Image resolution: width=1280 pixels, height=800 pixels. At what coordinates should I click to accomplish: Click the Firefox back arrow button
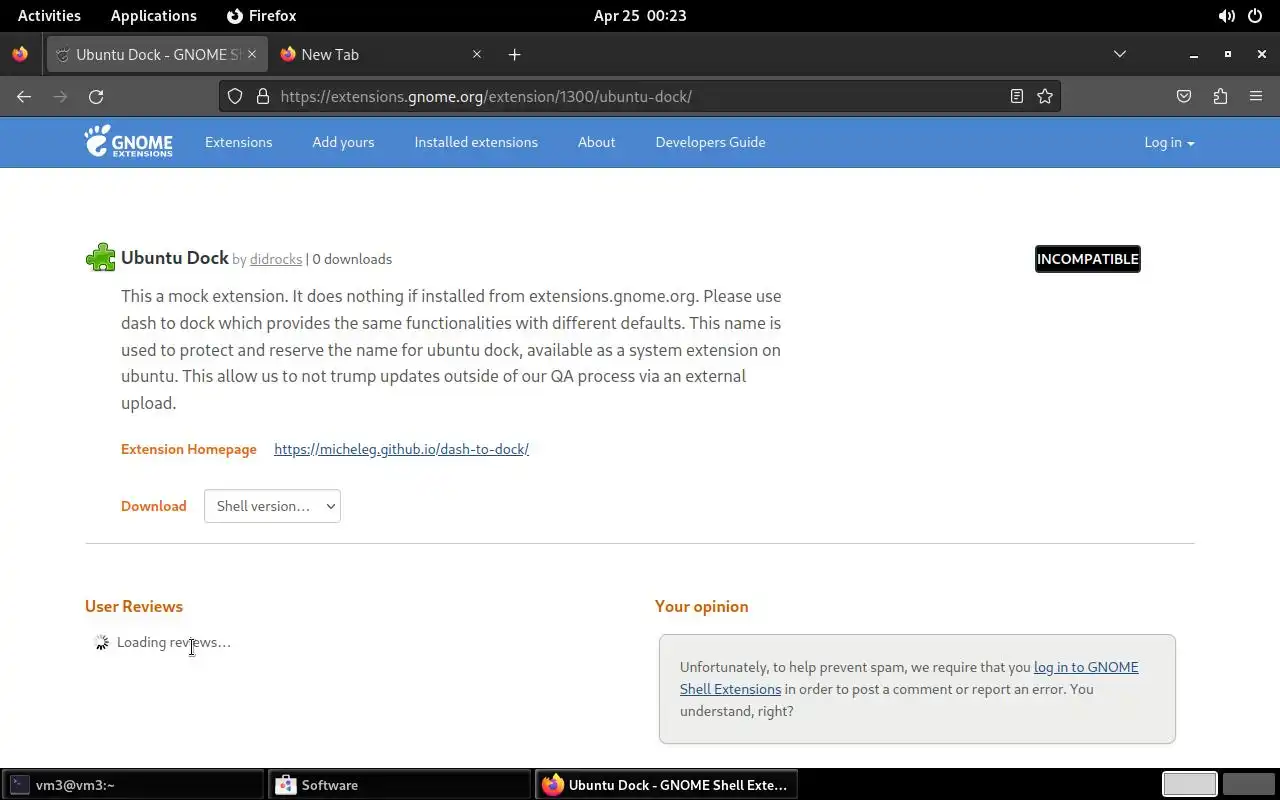24,96
